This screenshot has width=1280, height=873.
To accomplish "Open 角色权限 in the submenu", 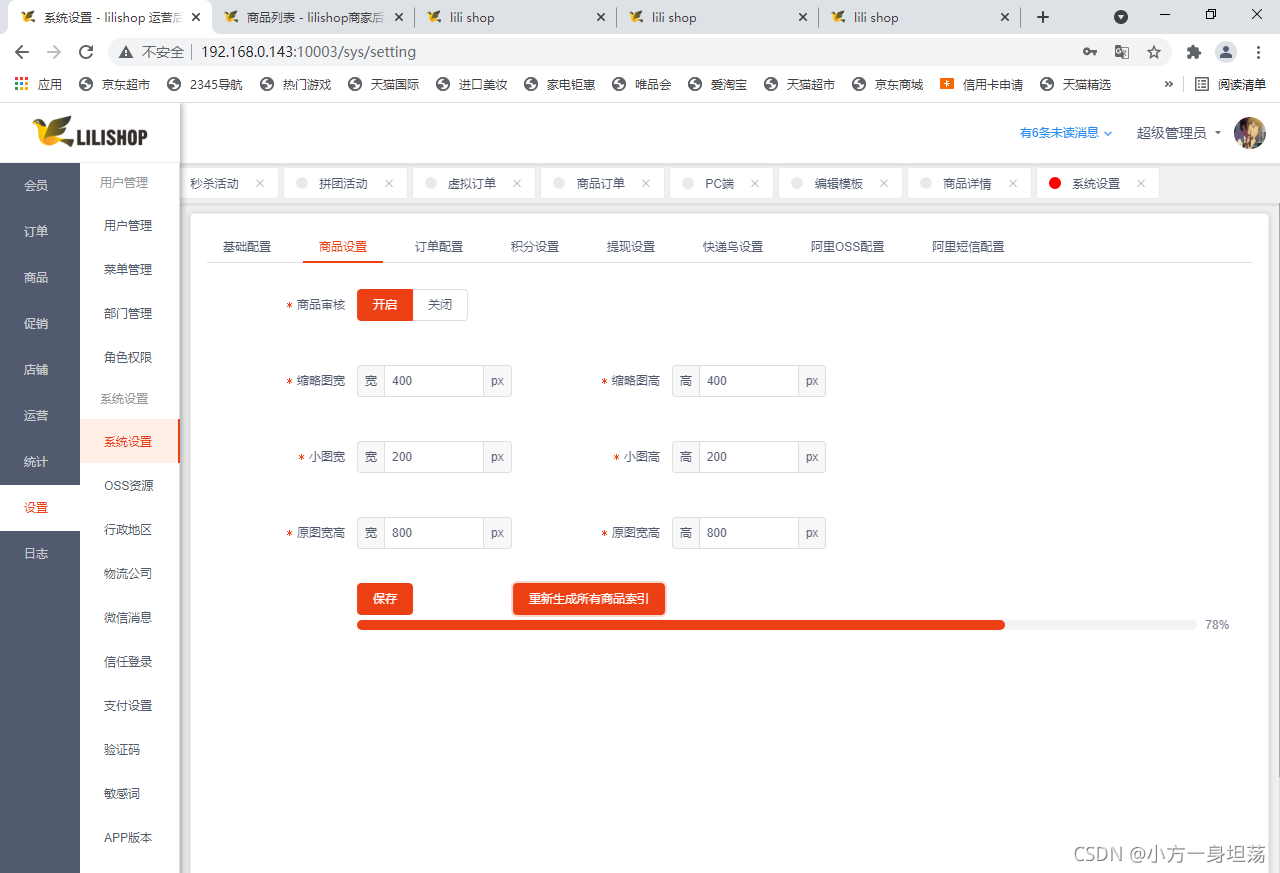I will click(129, 357).
